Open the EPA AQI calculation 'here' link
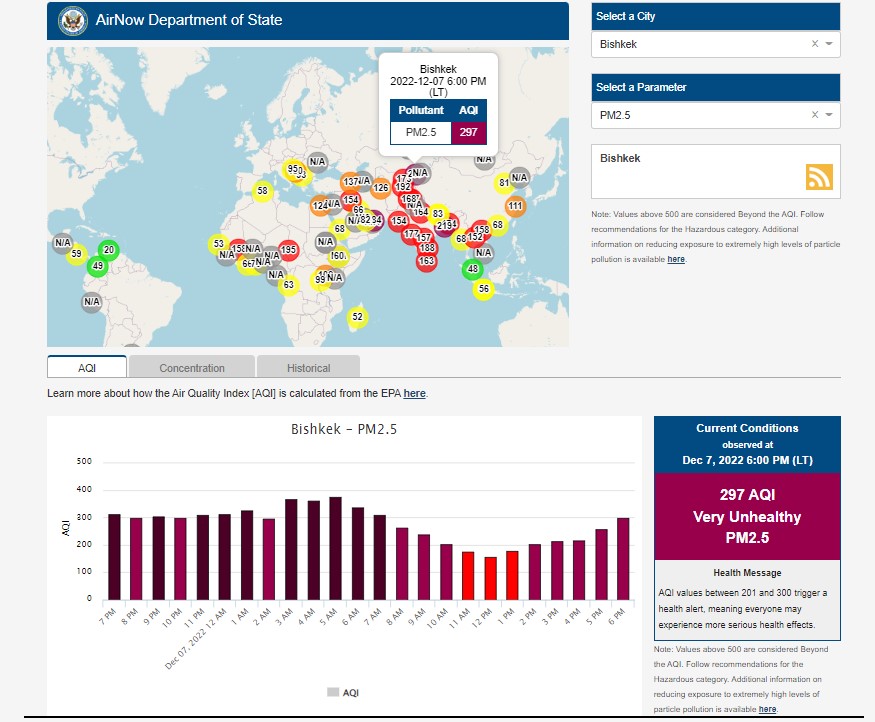 pos(414,394)
